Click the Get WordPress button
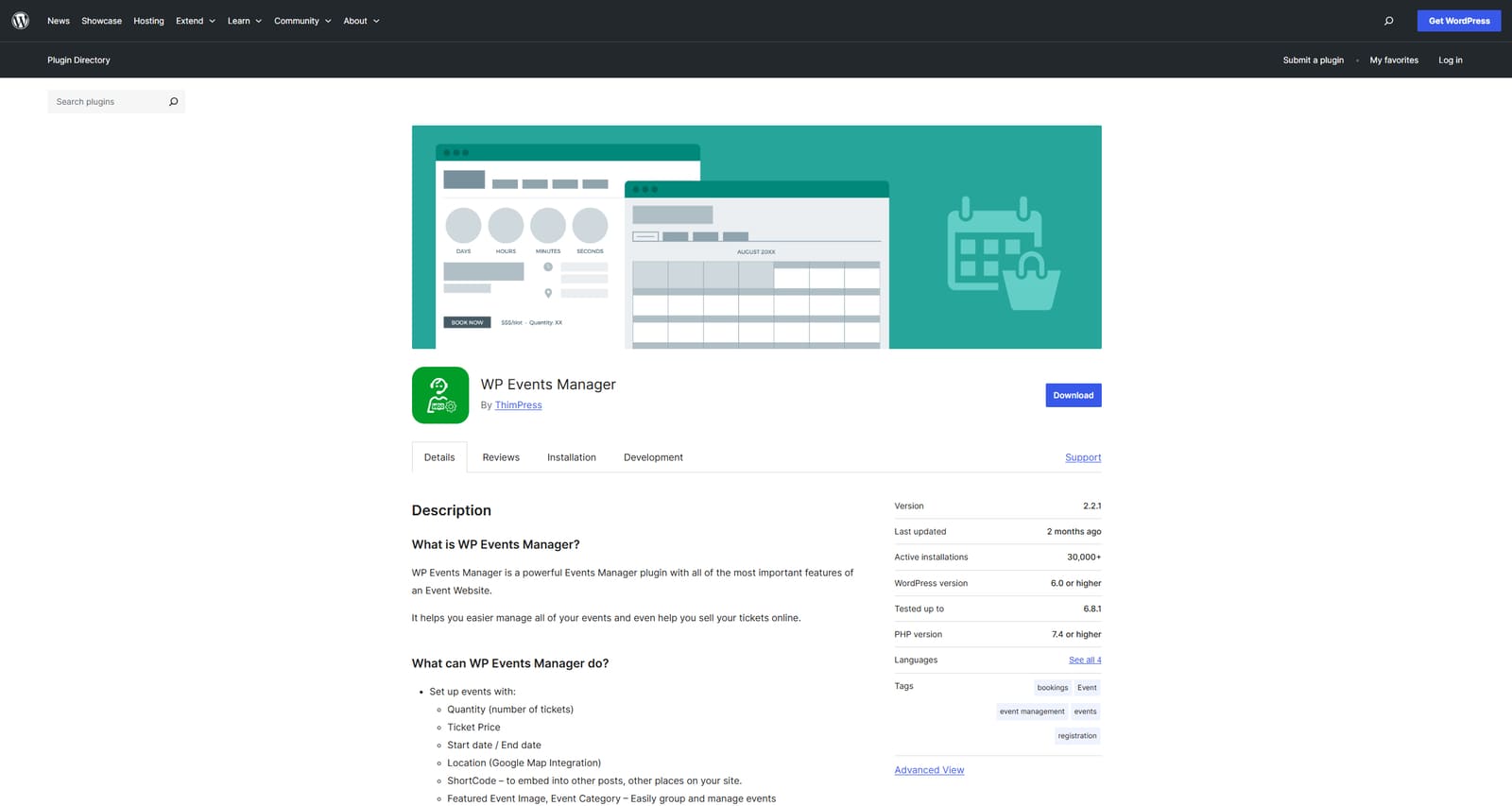 point(1459,21)
